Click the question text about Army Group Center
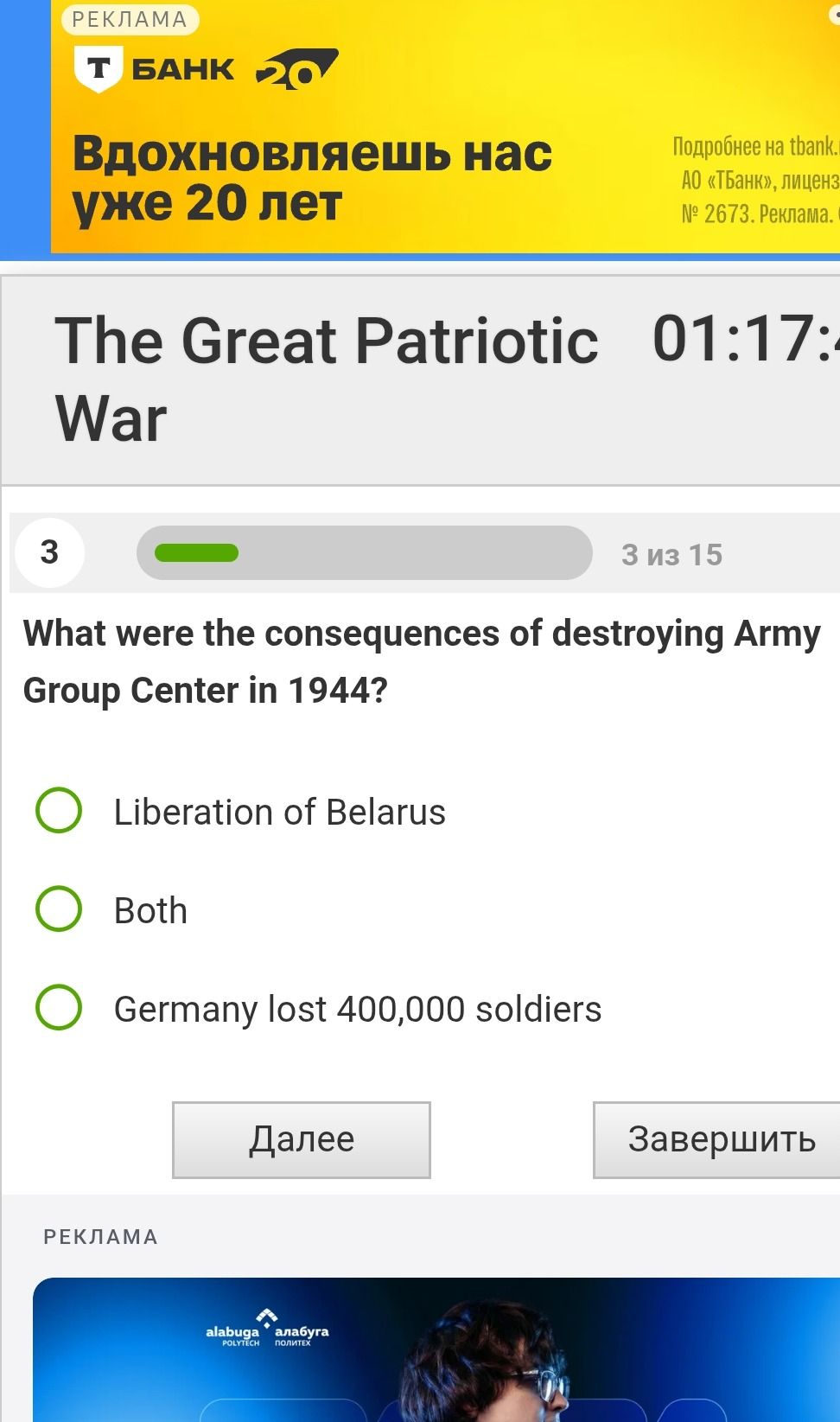This screenshot has width=840, height=1422. click(422, 661)
